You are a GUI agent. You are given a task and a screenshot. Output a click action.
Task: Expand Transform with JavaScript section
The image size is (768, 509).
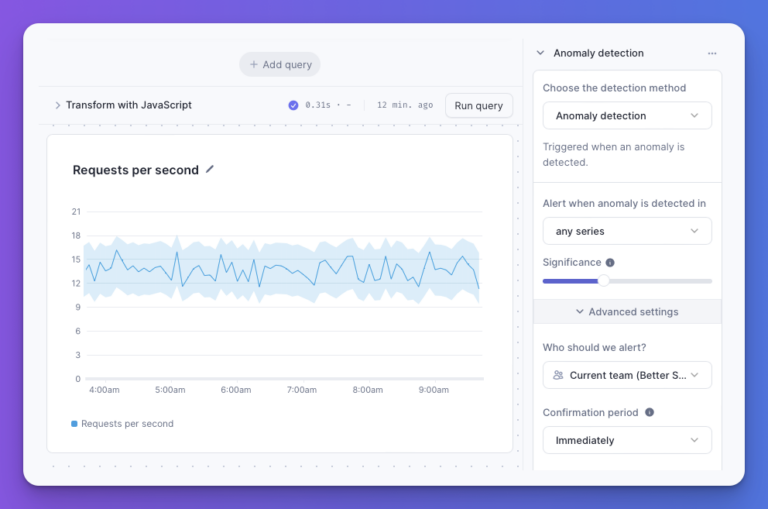click(x=57, y=105)
